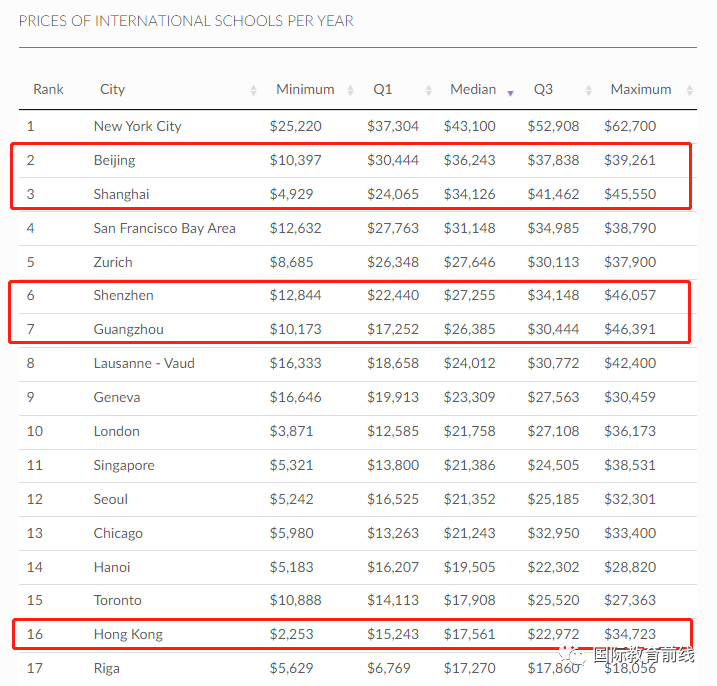Select the New York City row

click(x=358, y=126)
